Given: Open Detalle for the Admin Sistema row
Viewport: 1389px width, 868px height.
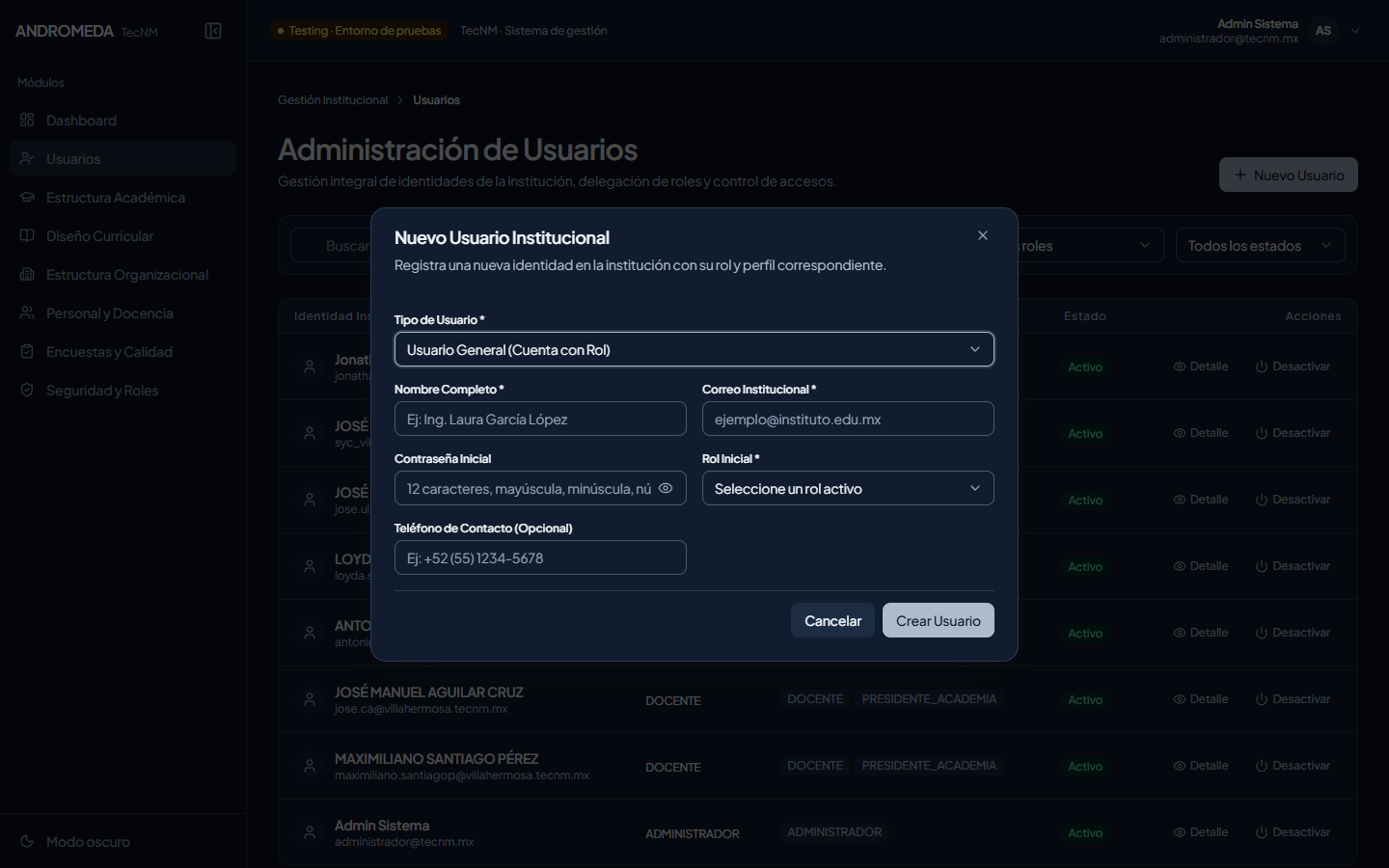Looking at the screenshot, I should (1201, 832).
